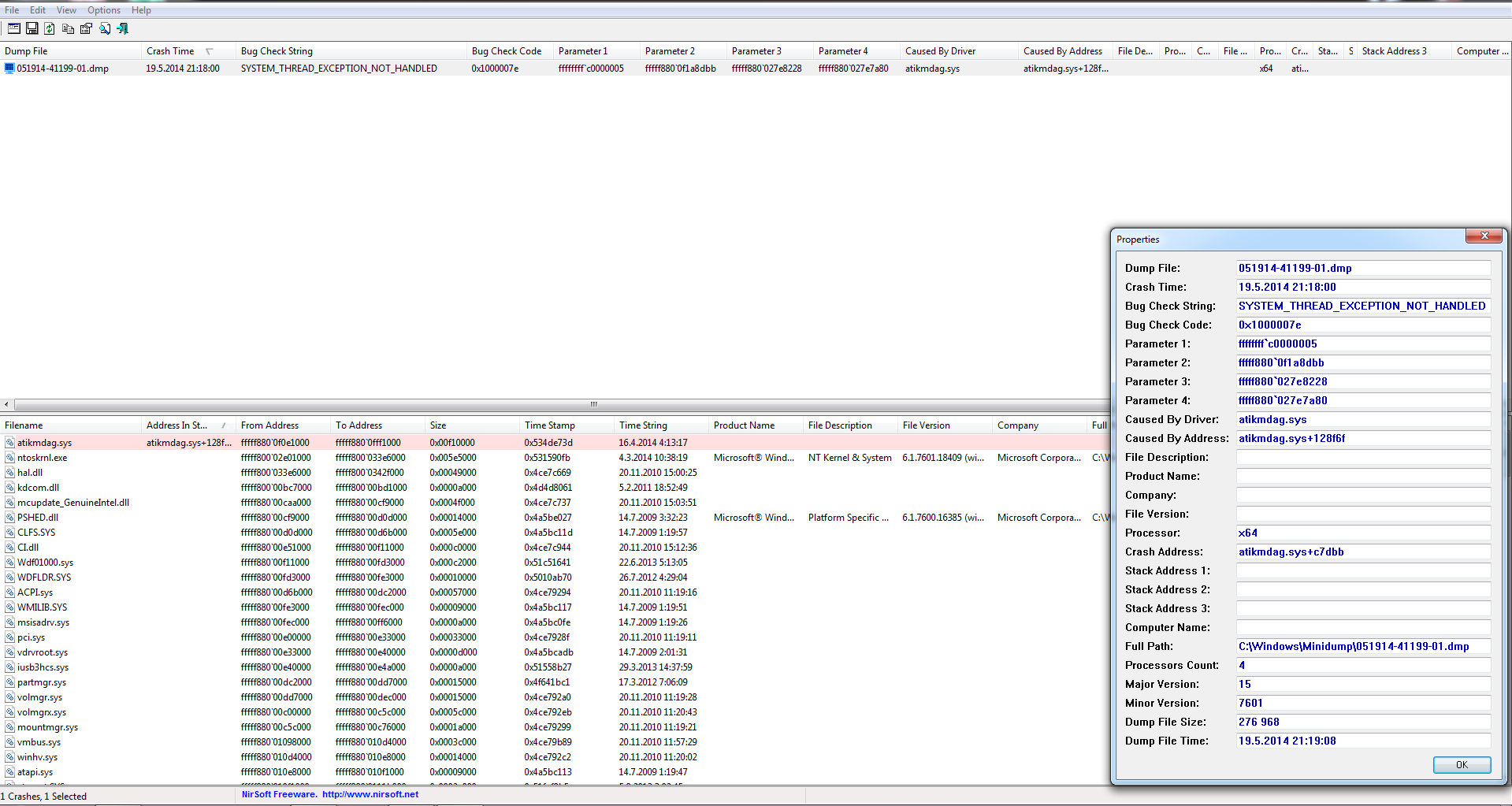Select the blue-screen icon of 051914-41199-01.dmp
1512x806 pixels.
[9, 69]
